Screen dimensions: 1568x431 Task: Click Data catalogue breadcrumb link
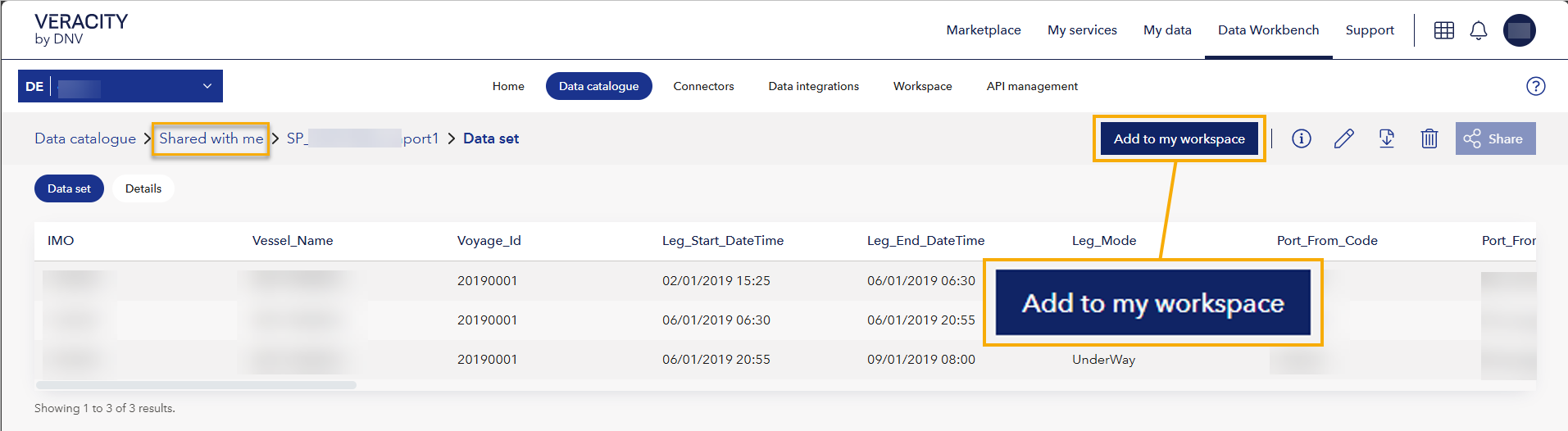click(85, 138)
